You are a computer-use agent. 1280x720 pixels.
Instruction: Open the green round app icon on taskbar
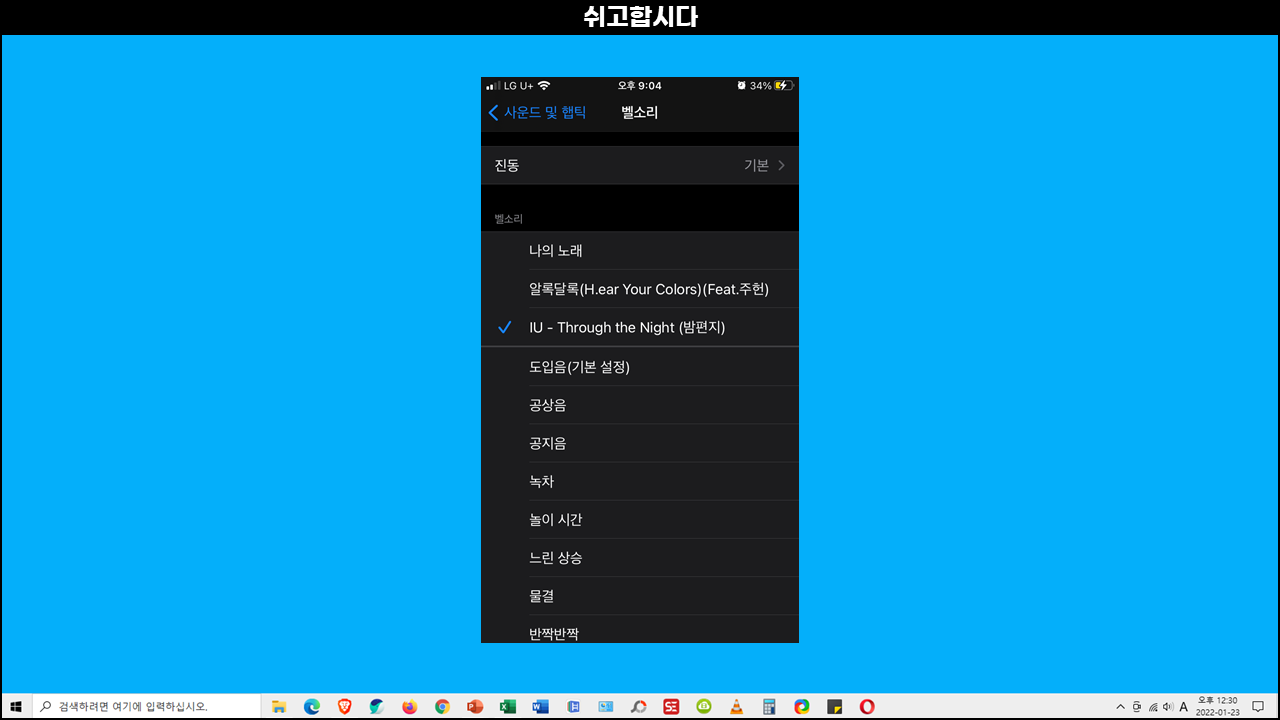[x=704, y=707]
